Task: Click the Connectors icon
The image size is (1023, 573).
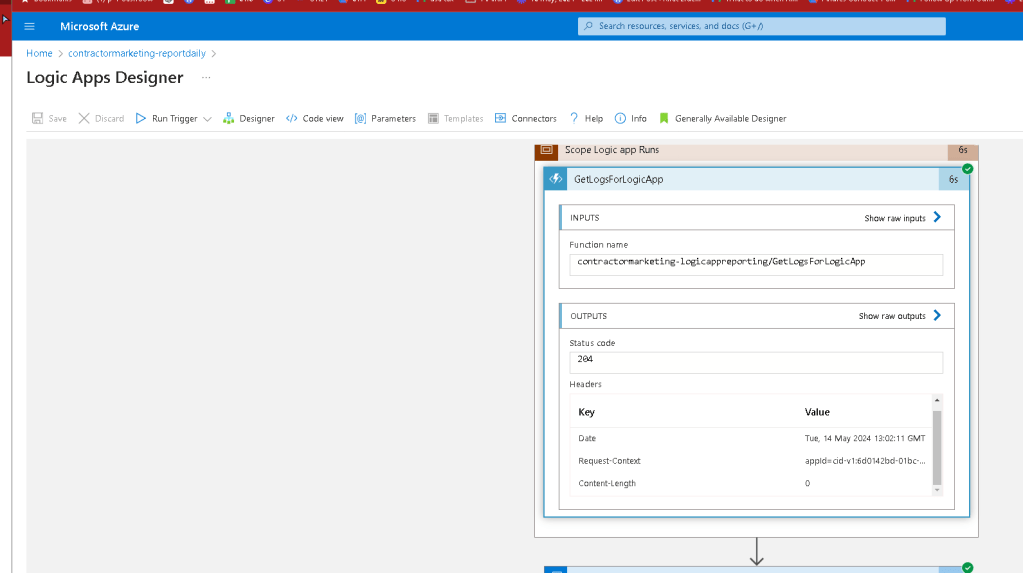Action: (x=500, y=118)
